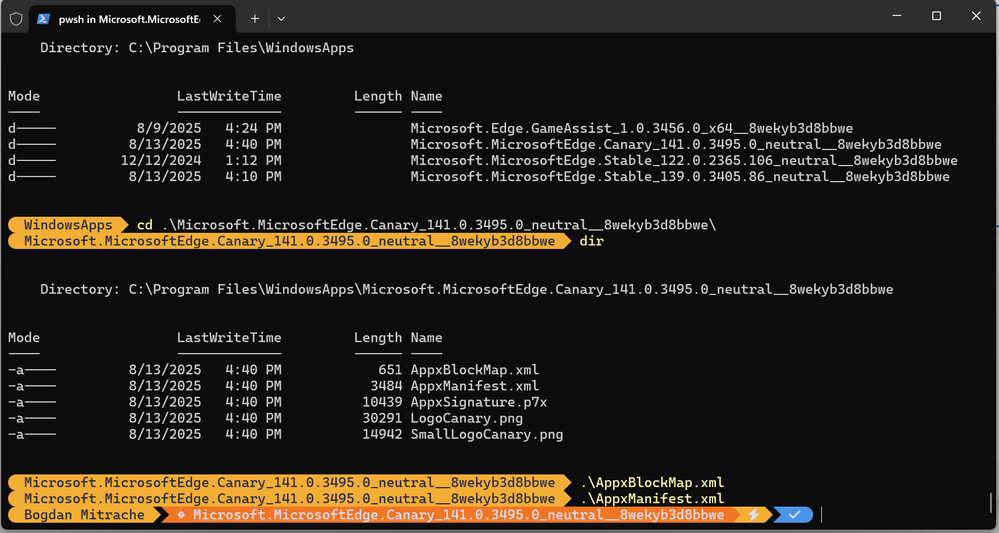Image resolution: width=999 pixels, height=533 pixels.
Task: Click the lower Length column header
Action: [x=378, y=338]
